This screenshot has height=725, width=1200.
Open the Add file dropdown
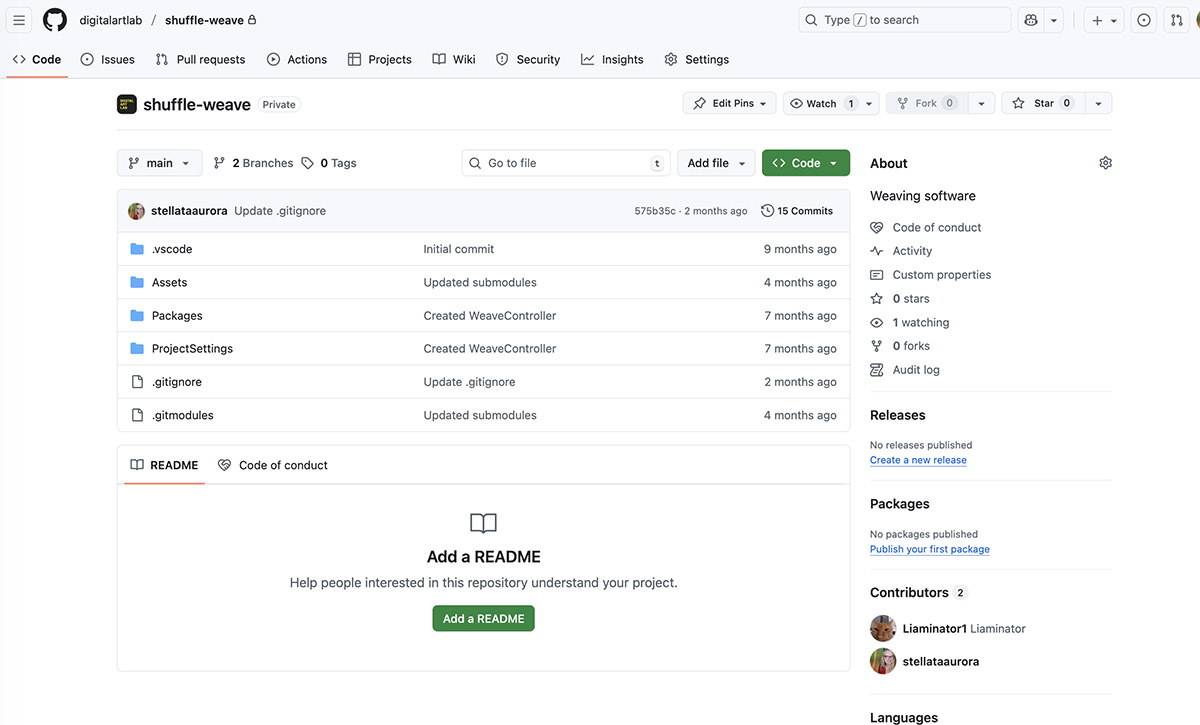tap(716, 163)
